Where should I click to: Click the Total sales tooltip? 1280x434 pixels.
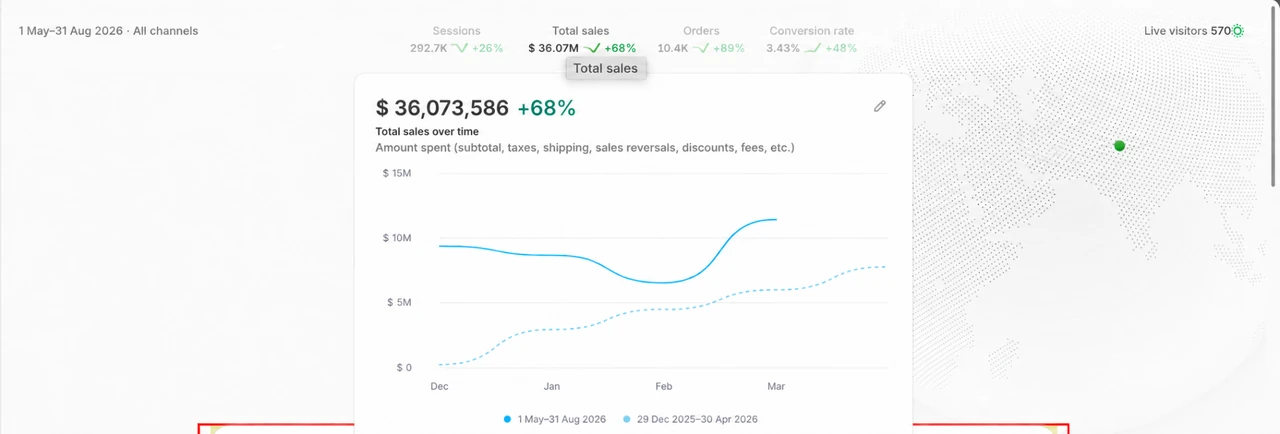(606, 68)
